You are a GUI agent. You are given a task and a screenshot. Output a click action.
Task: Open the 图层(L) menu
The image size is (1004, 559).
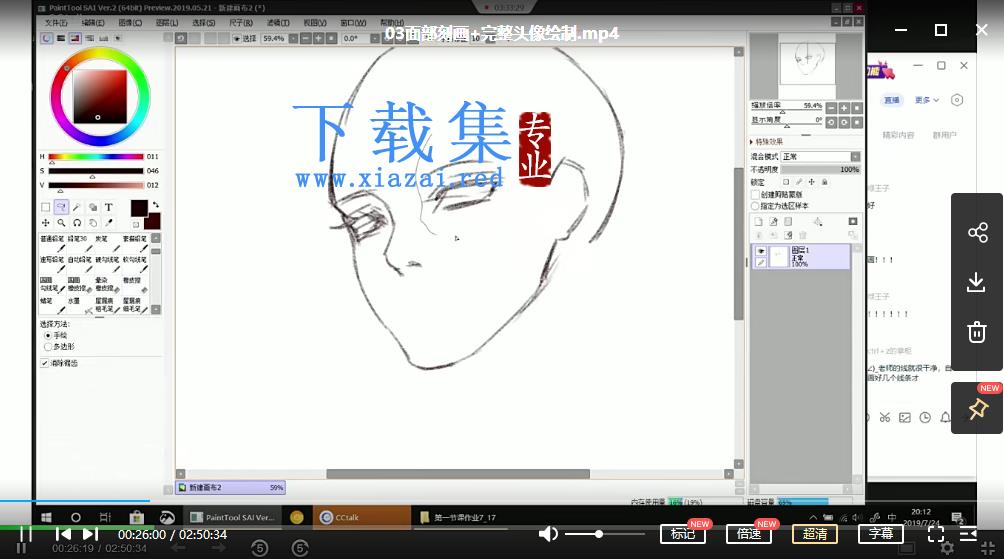(167, 22)
